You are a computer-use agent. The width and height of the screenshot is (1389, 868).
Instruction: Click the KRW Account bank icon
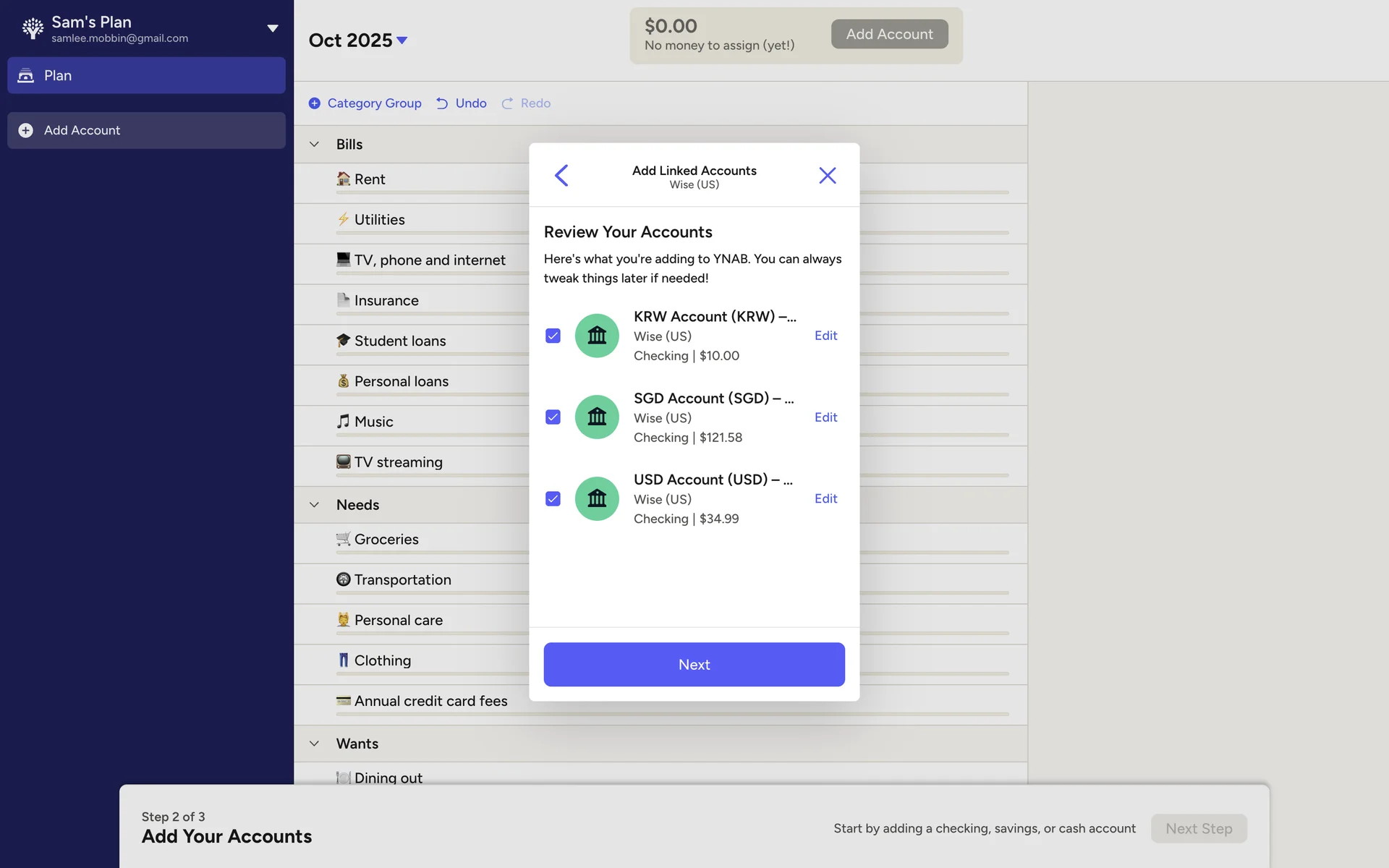click(x=597, y=336)
